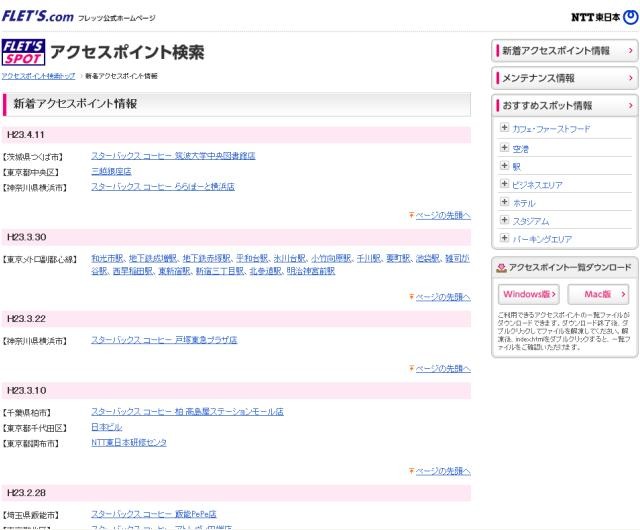Screen dimensions: 640x530
Task: Download the Windows版 access point list
Action: pos(529,294)
